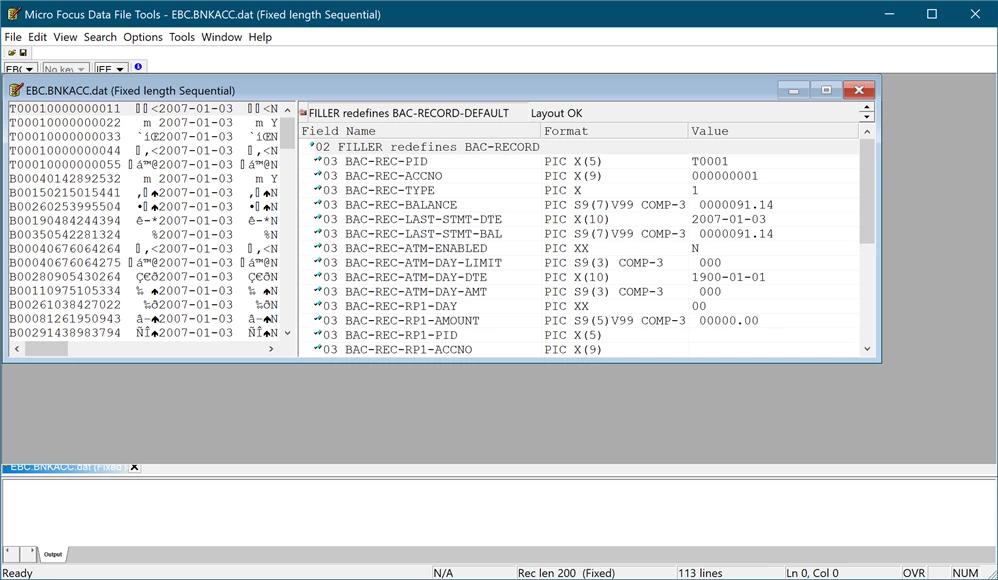Click the field icon next to BAC-REC-RP1-DAY

tap(318, 306)
